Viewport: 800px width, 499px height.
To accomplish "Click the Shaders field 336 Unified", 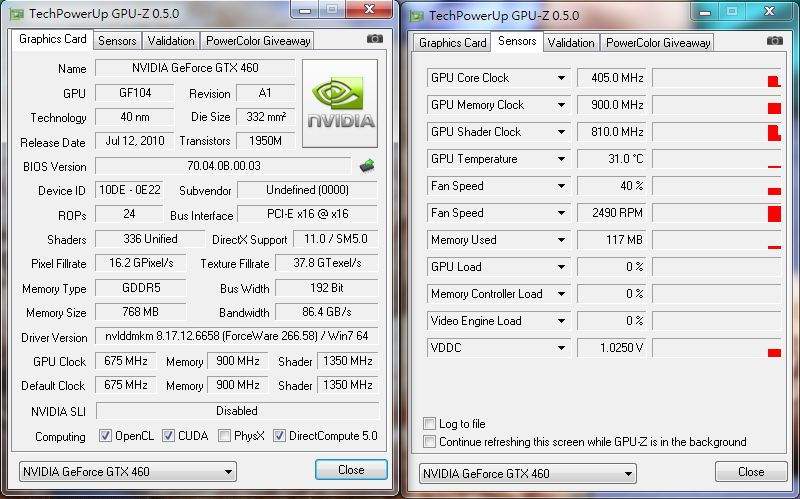I will [150, 239].
